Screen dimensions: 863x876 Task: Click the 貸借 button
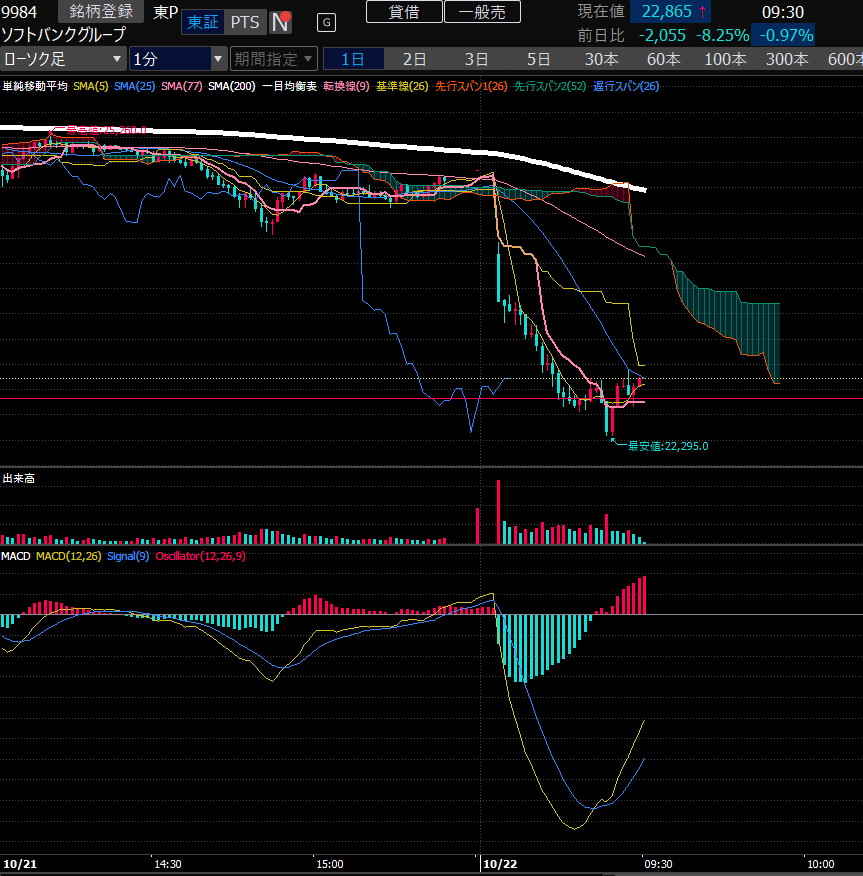[403, 12]
